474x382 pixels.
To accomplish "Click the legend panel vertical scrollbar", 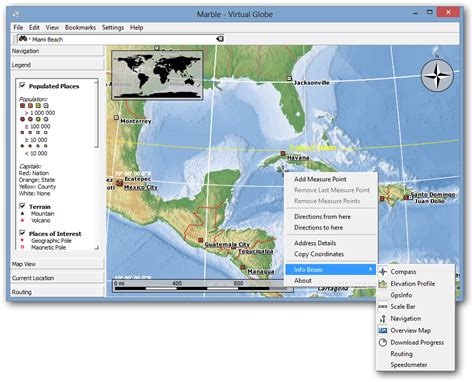I will tap(97, 114).
